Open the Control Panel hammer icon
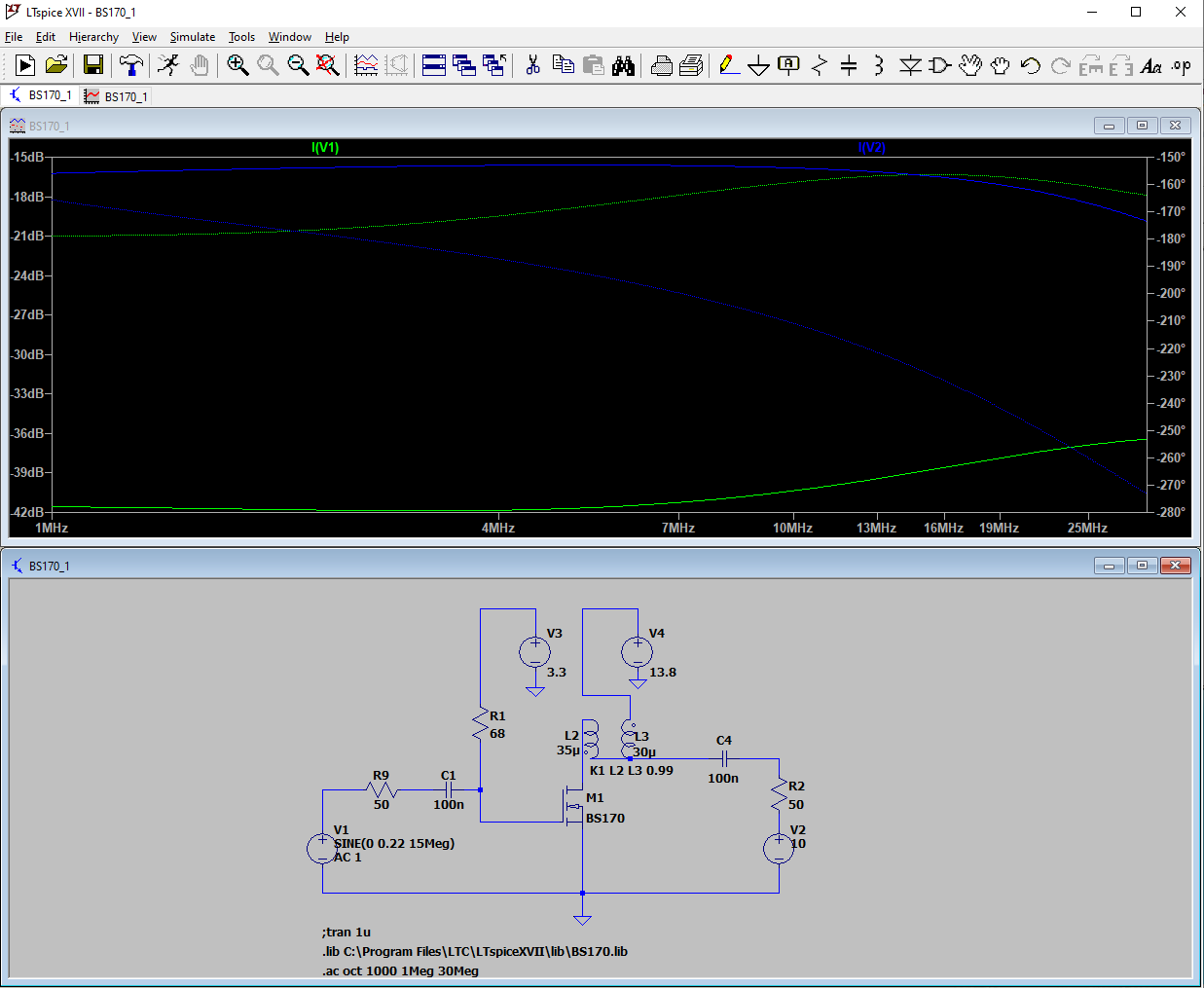The image size is (1204, 988). point(130,65)
